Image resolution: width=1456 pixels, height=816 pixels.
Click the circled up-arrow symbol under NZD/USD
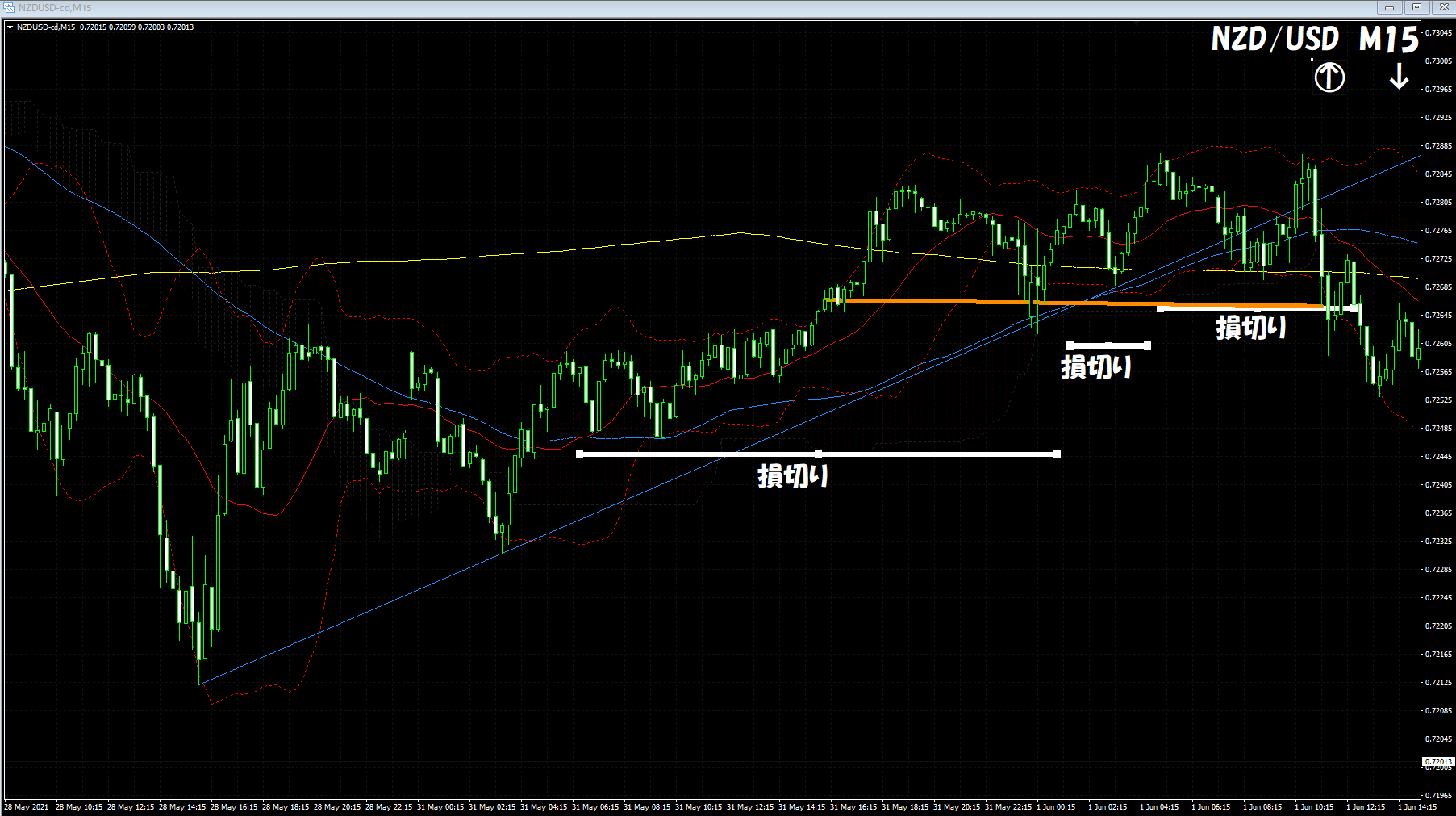point(1329,77)
